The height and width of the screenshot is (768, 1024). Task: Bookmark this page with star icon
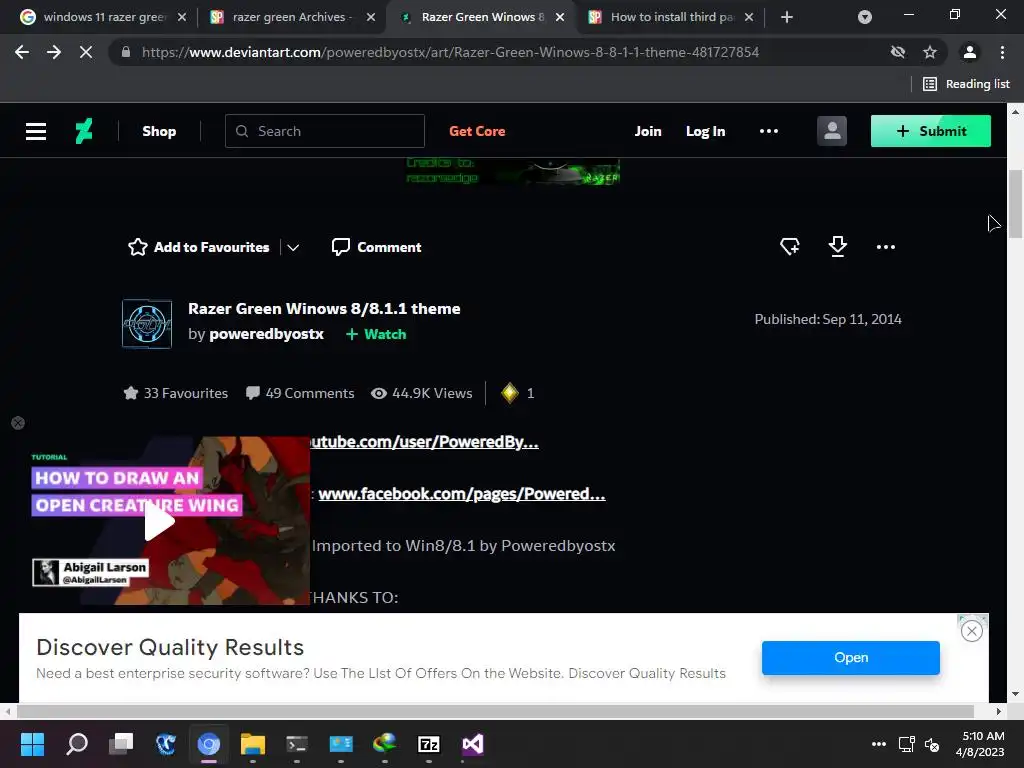930,52
